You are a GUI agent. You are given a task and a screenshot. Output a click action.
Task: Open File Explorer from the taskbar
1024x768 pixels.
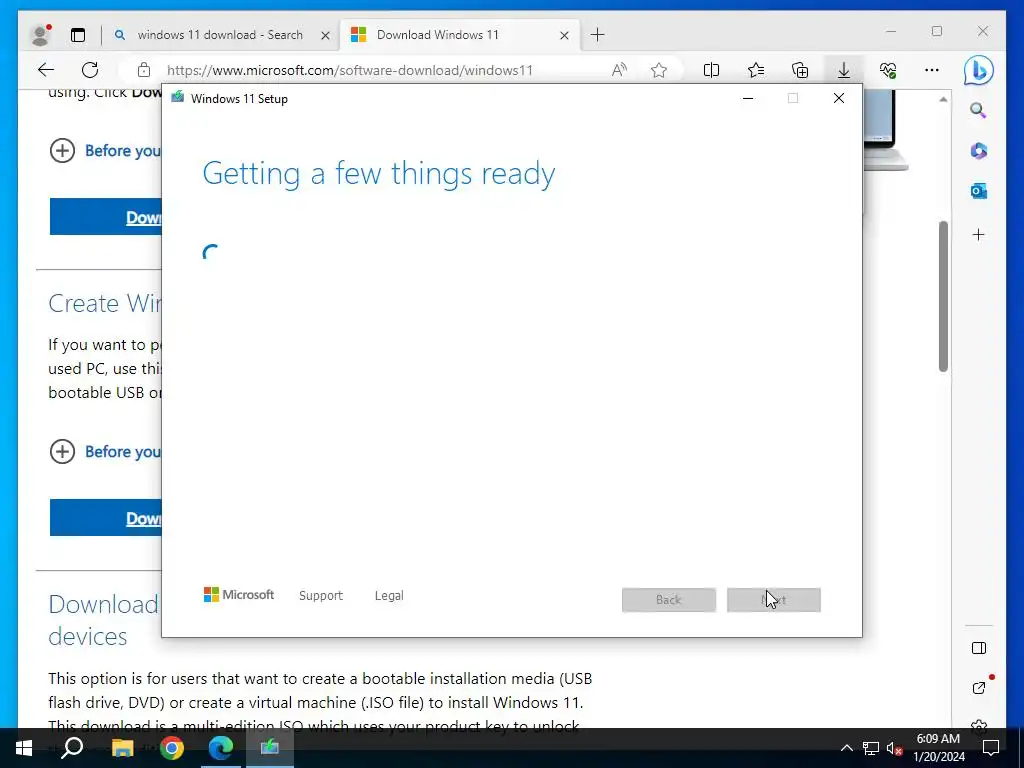coord(122,748)
